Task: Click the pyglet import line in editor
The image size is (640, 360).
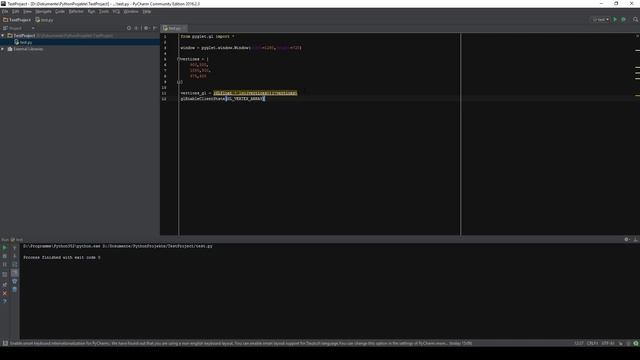Action: coord(207,36)
